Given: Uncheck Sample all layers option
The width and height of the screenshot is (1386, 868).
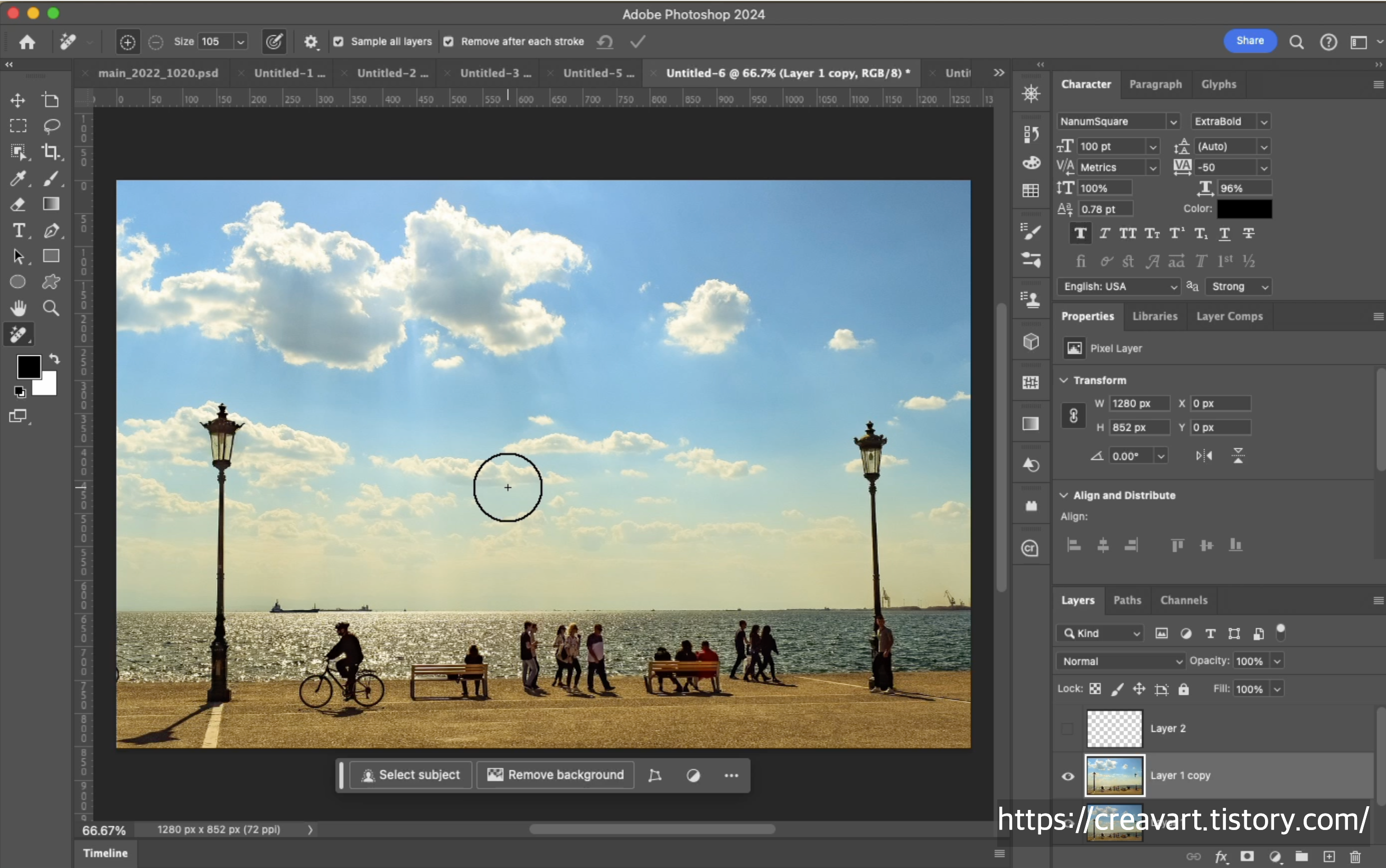Looking at the screenshot, I should pos(339,41).
